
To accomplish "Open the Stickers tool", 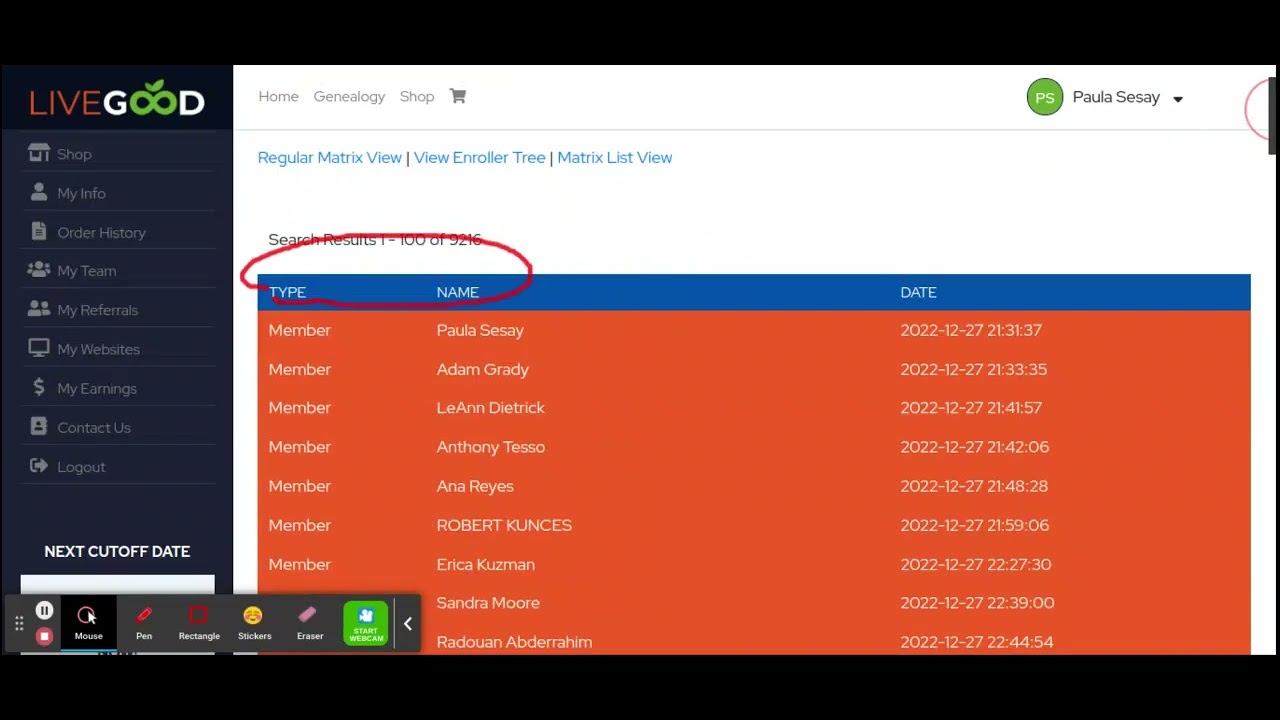I will (254, 622).
